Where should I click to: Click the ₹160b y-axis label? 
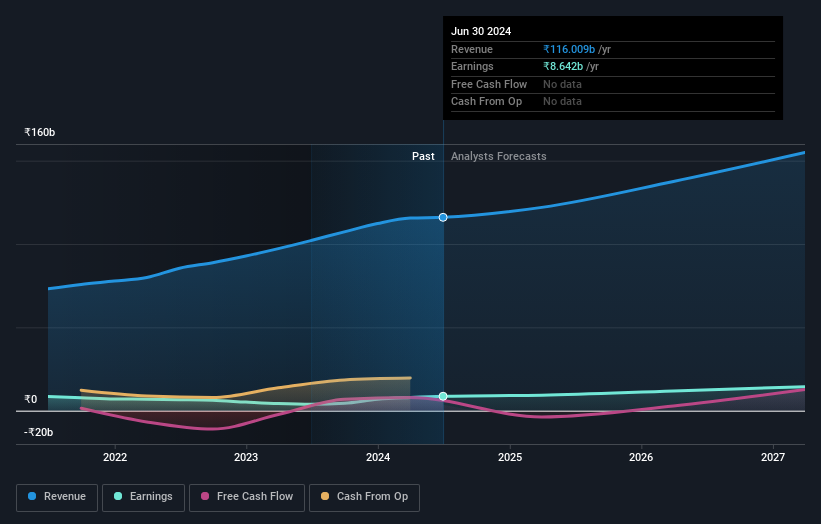pos(40,132)
